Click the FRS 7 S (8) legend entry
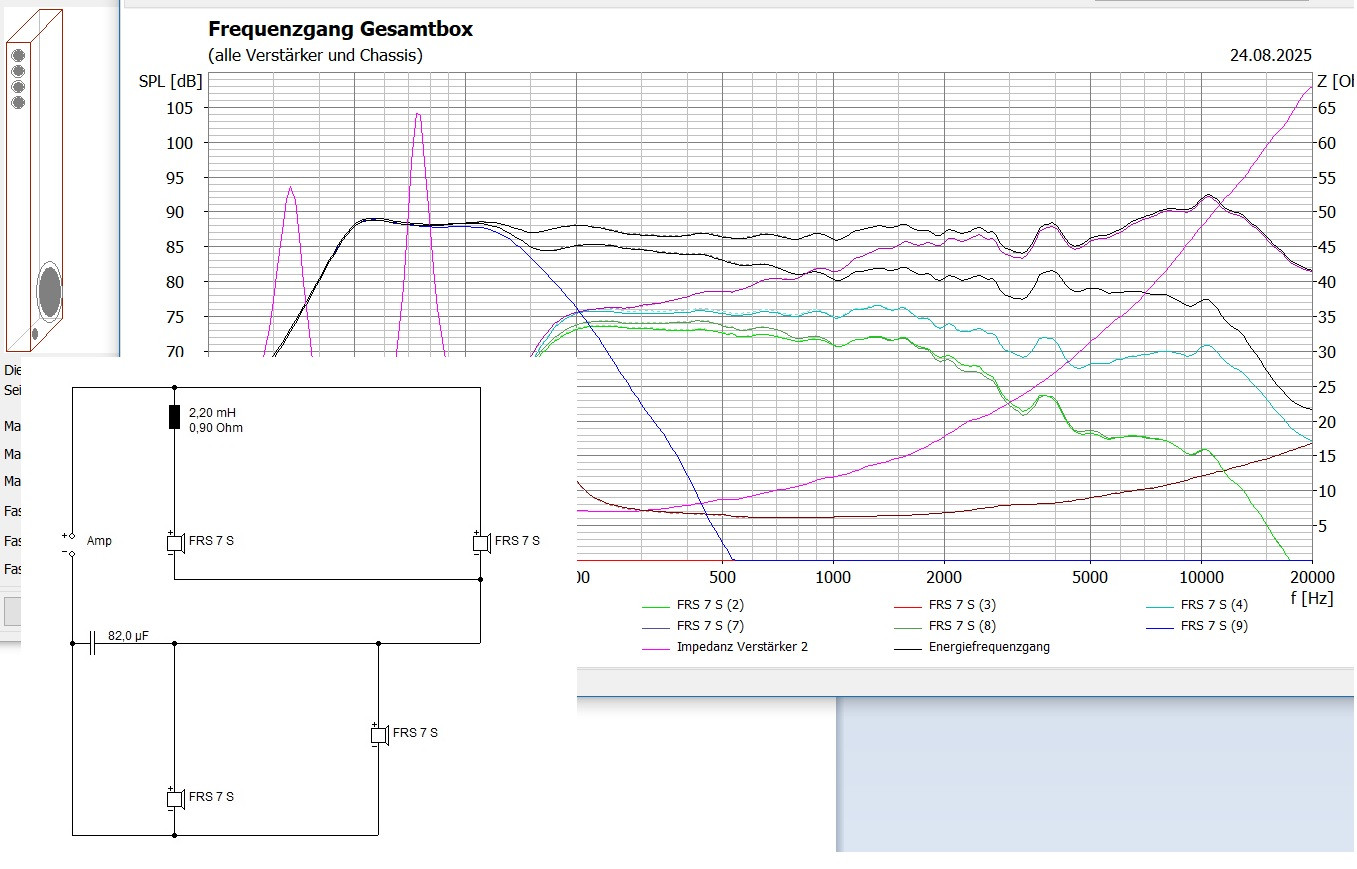This screenshot has width=1357, height=869. coord(961,626)
